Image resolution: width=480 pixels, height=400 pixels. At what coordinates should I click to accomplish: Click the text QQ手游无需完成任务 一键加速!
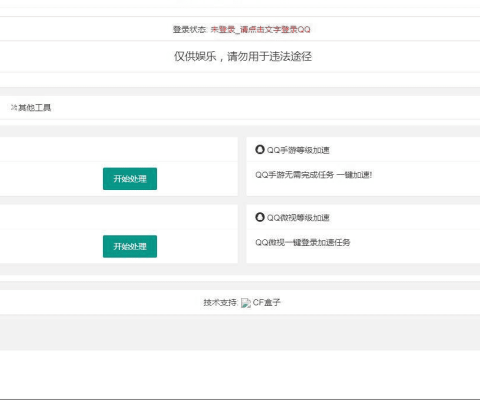[314, 175]
